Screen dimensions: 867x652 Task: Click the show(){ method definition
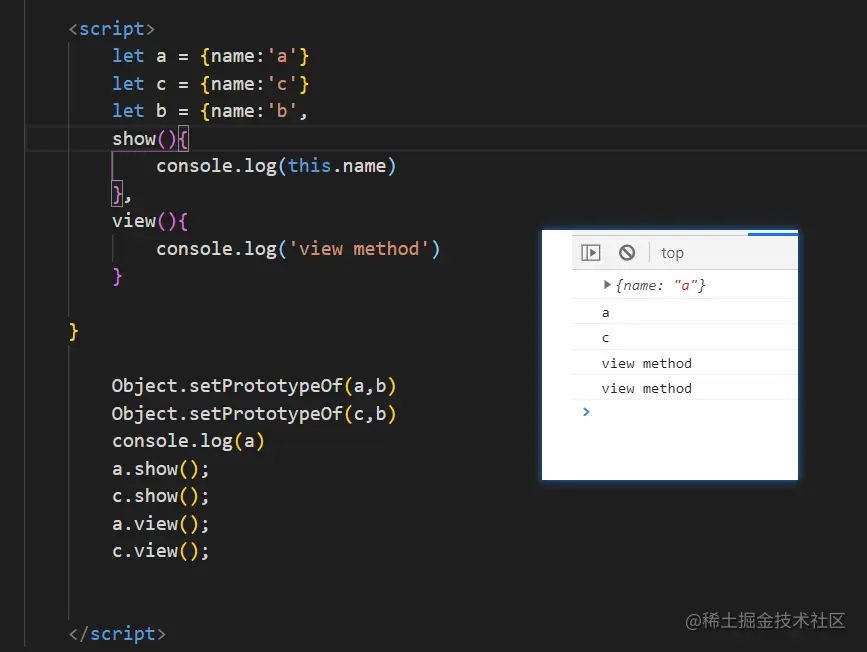pyautogui.click(x=150, y=139)
